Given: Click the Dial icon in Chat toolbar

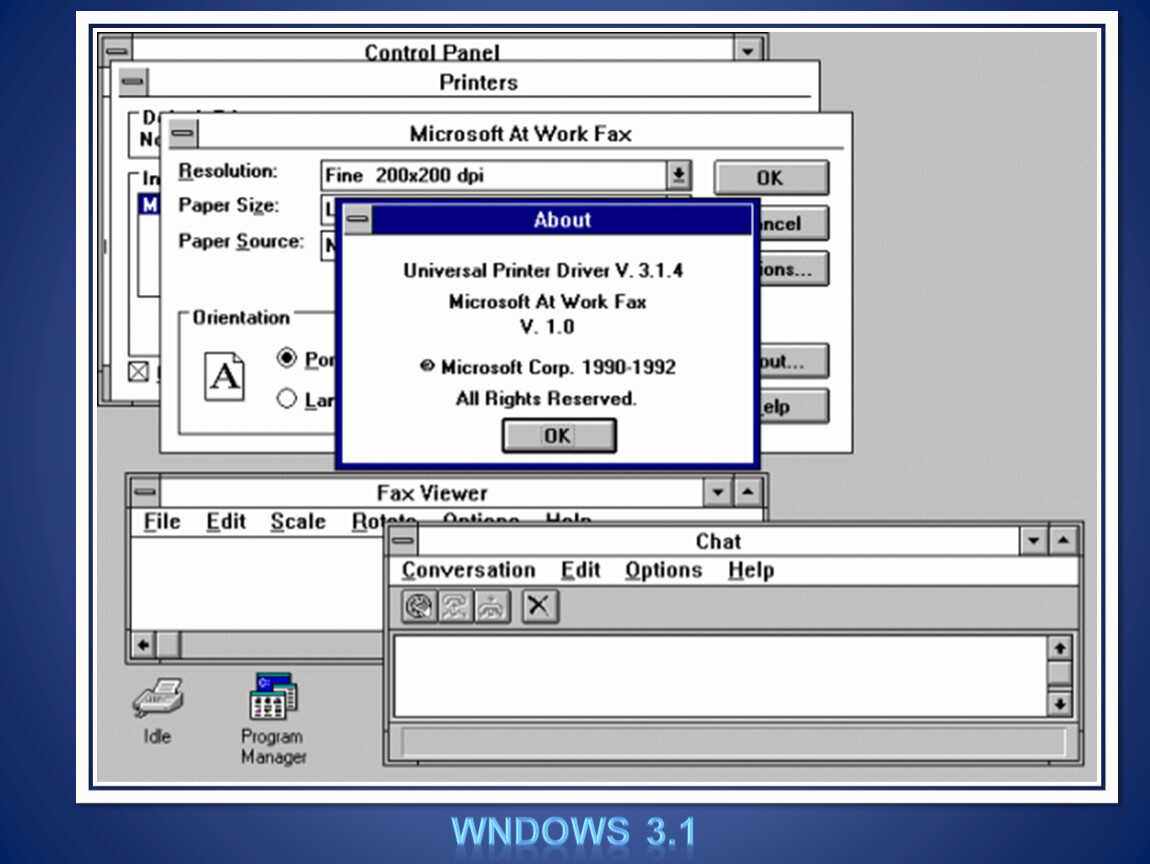Looking at the screenshot, I should pos(419,607).
